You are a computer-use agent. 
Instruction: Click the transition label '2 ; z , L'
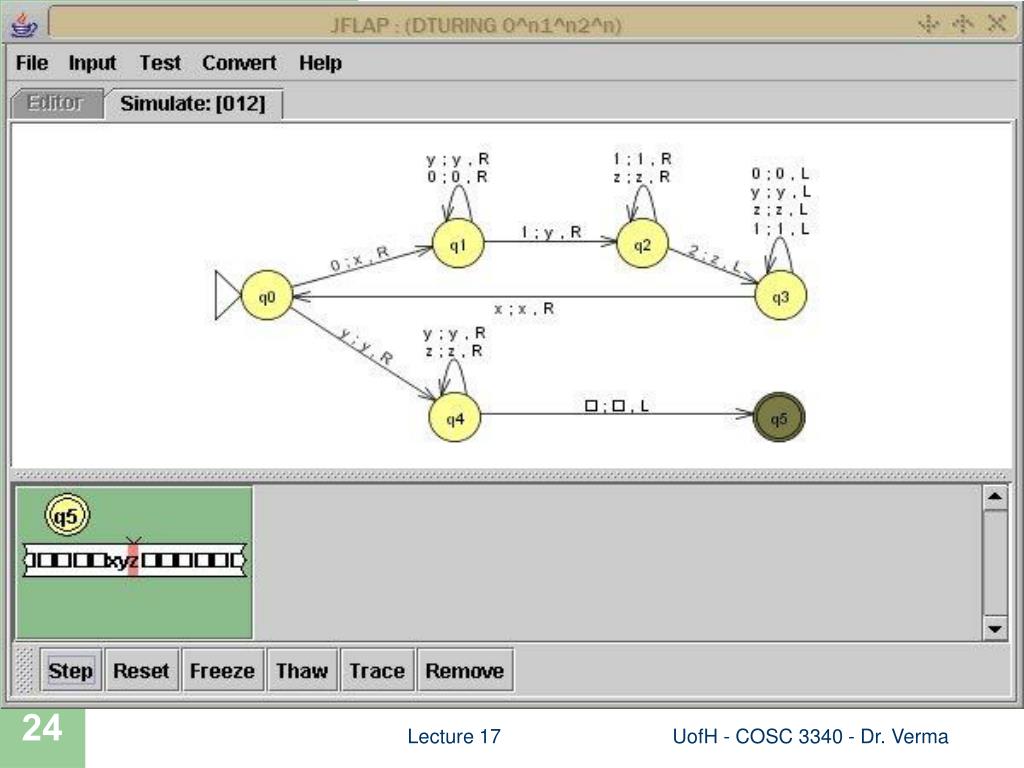715,259
